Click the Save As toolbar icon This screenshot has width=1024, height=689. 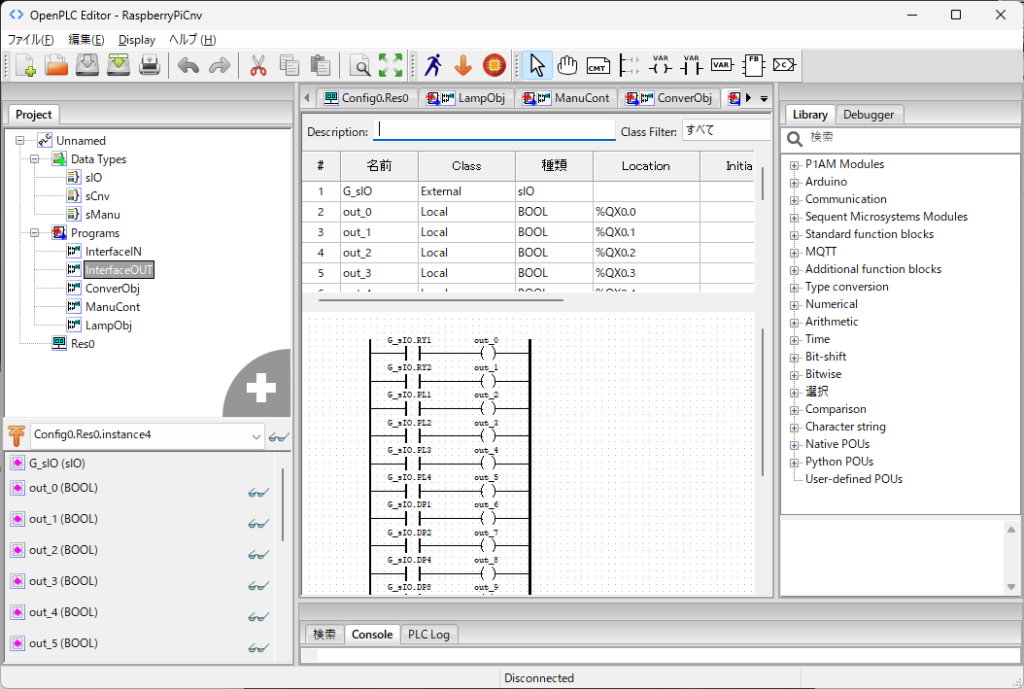[118, 65]
